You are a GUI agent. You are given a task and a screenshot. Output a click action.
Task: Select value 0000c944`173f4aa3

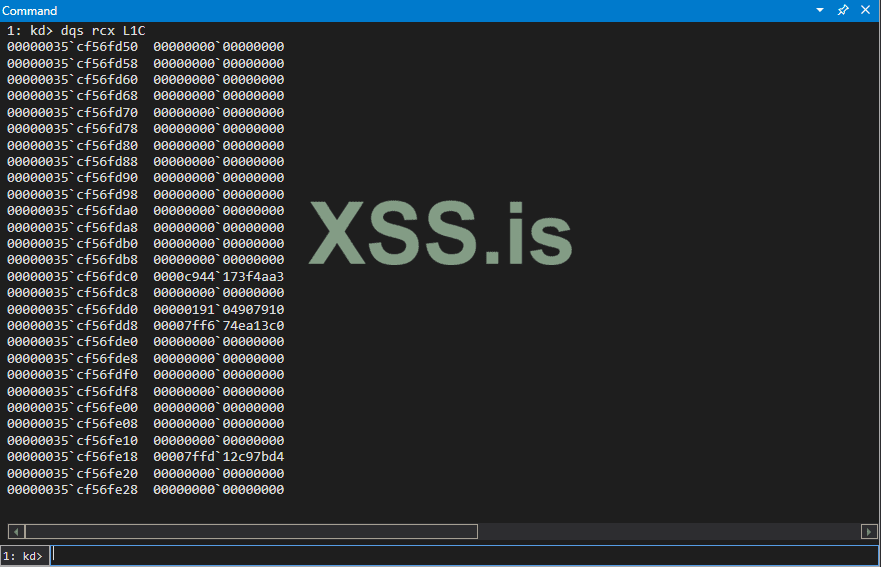(x=219, y=276)
